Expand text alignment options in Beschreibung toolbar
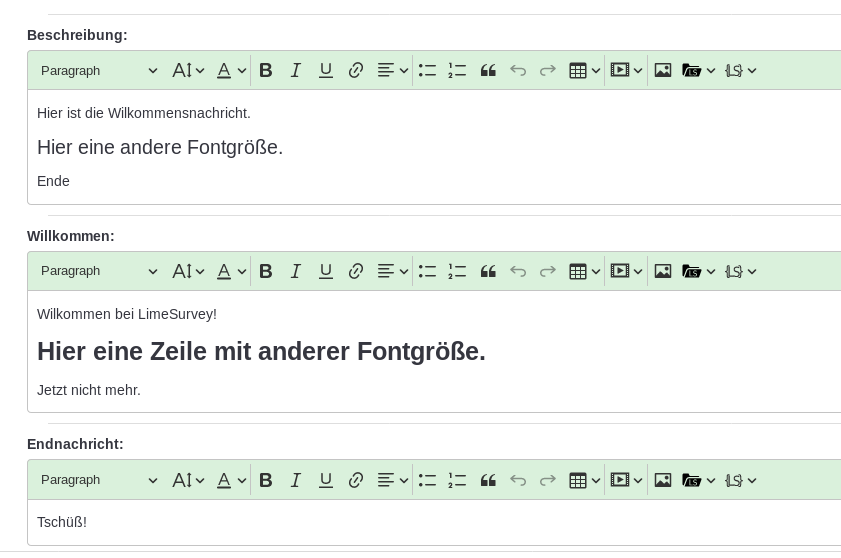The width and height of the screenshot is (841, 558). click(x=392, y=70)
